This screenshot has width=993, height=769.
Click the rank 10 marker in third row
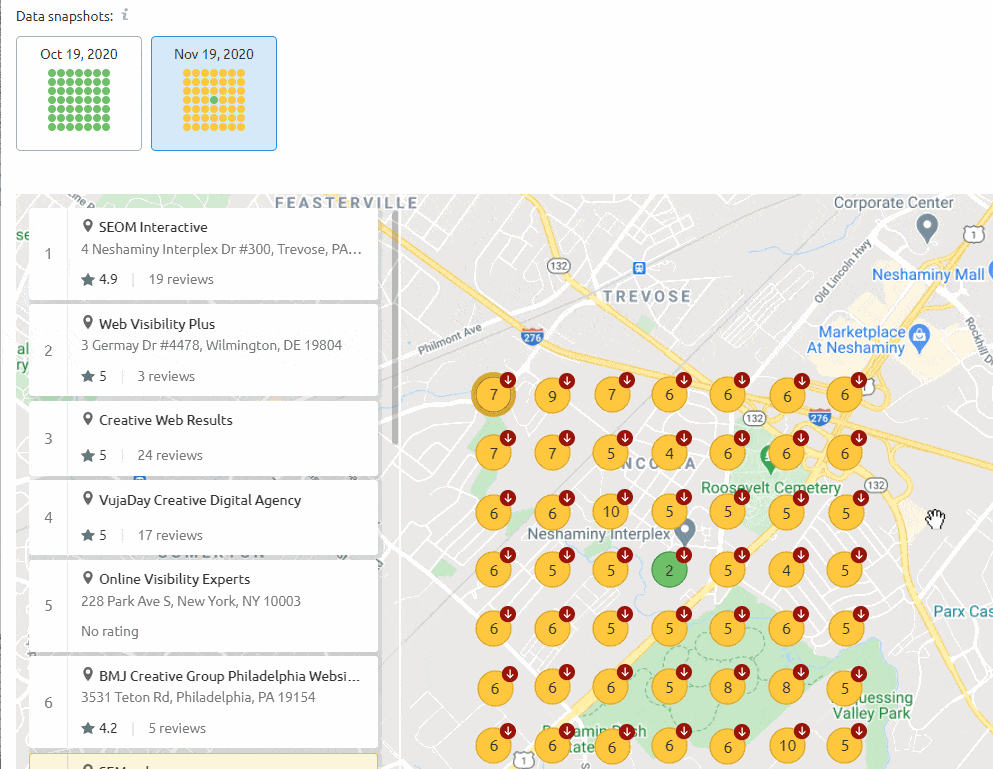[611, 512]
